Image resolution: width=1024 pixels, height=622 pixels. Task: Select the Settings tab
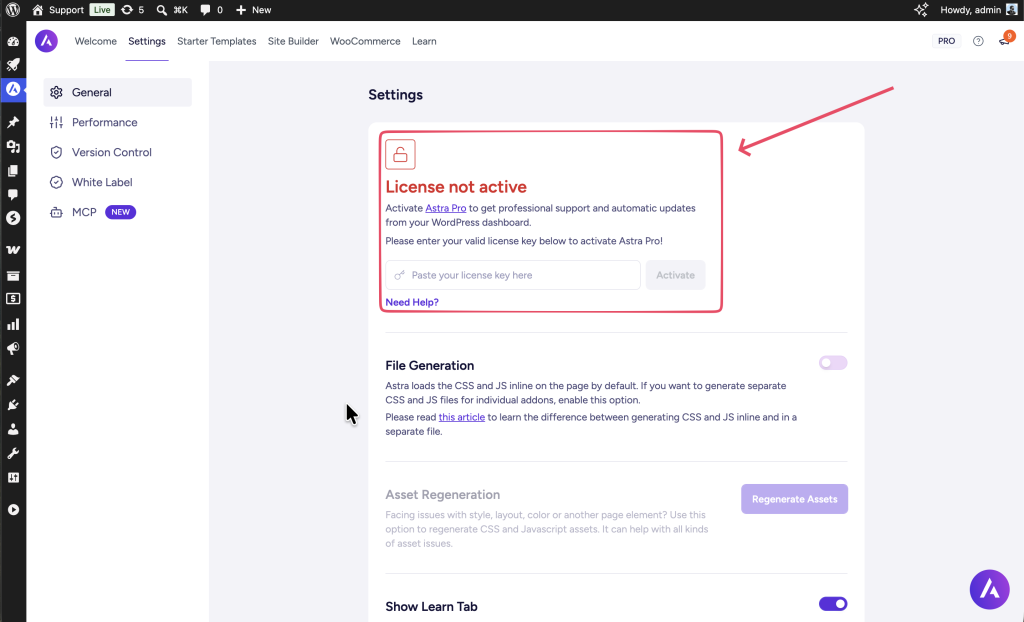tap(147, 41)
